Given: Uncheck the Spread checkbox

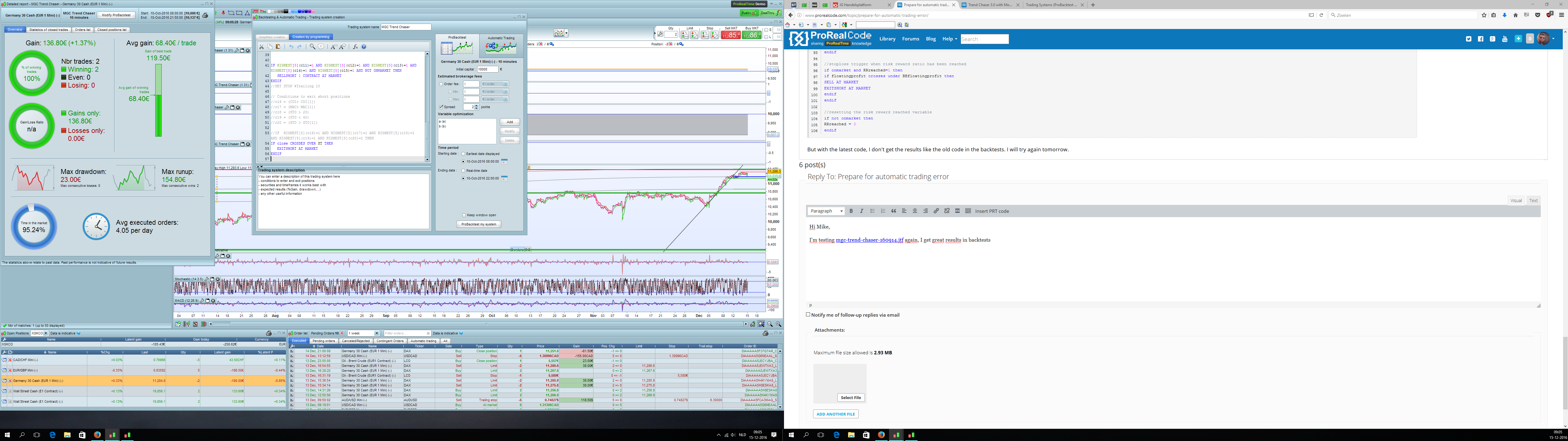Looking at the screenshot, I should pyautogui.click(x=441, y=107).
